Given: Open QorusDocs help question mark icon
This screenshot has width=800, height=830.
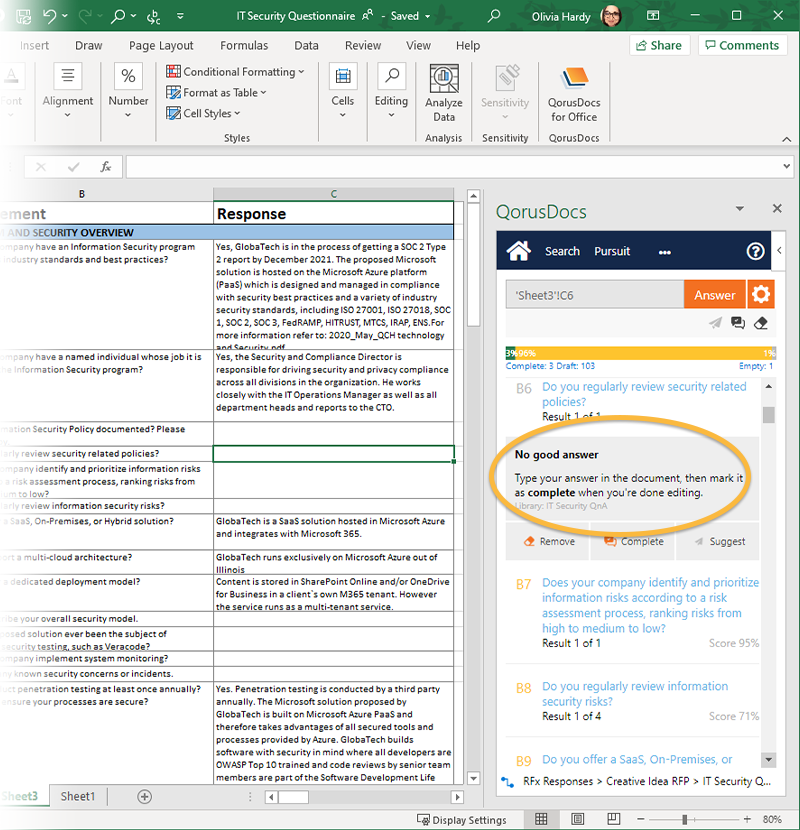Looking at the screenshot, I should 755,251.
